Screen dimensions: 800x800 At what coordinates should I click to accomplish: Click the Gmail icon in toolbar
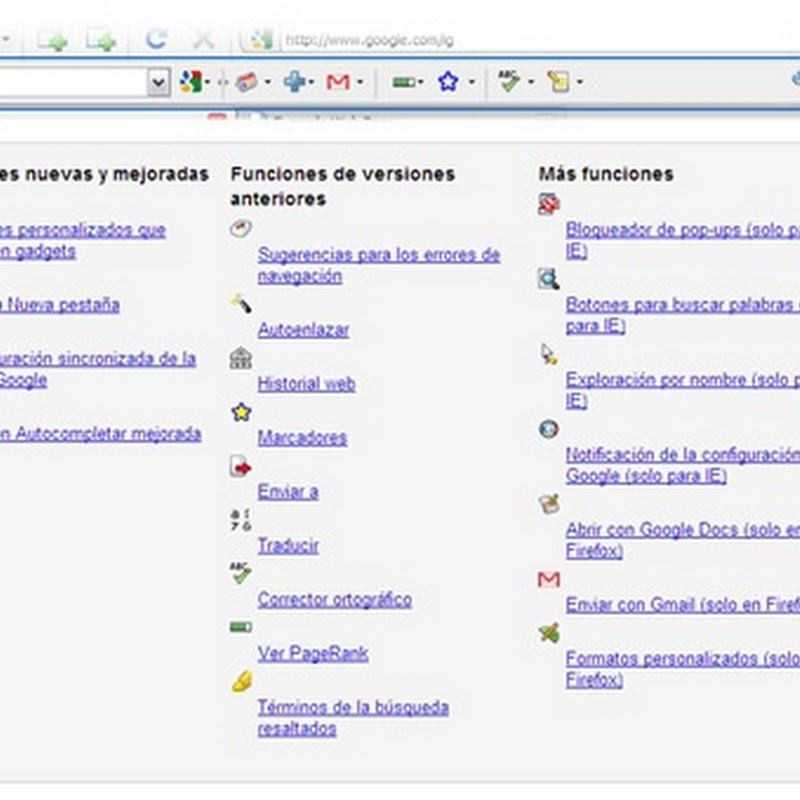pos(338,82)
